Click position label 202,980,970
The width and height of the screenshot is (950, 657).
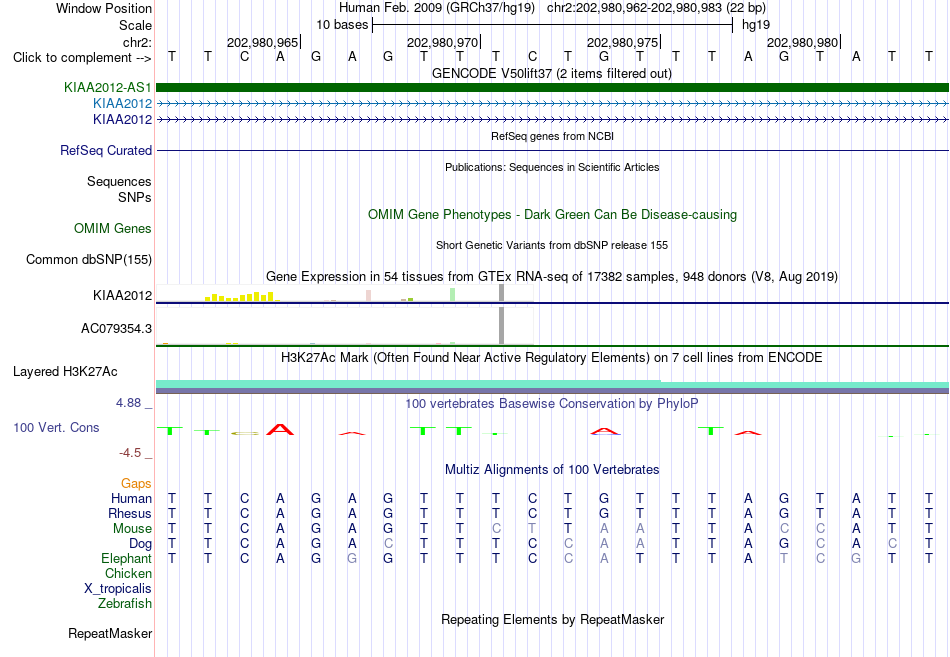[x=442, y=42]
